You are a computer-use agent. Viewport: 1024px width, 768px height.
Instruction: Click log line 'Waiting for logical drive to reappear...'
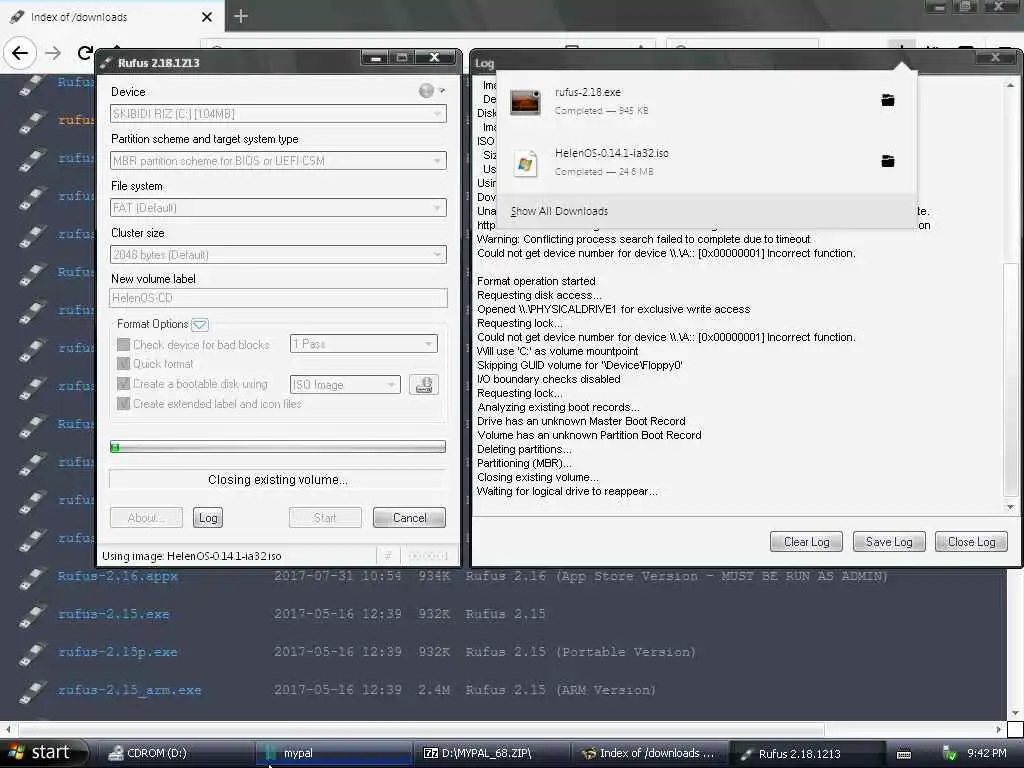pyautogui.click(x=568, y=491)
